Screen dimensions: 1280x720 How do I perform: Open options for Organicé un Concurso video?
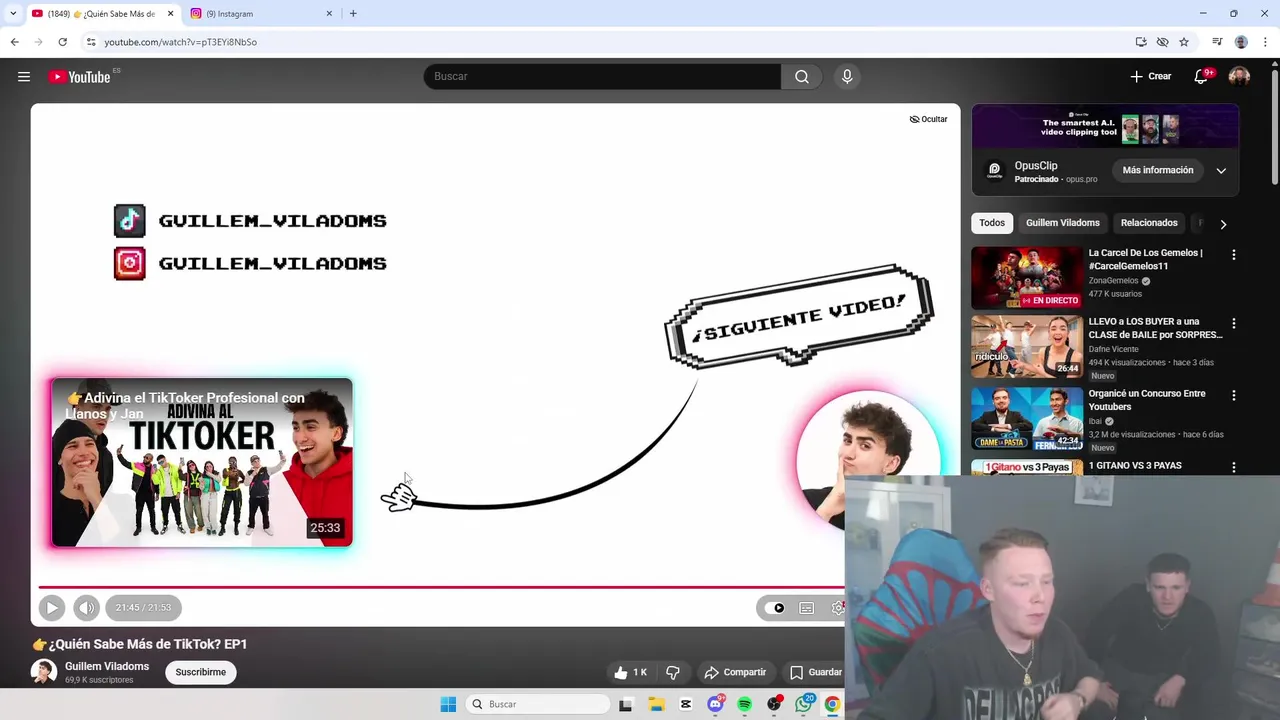[x=1233, y=396]
